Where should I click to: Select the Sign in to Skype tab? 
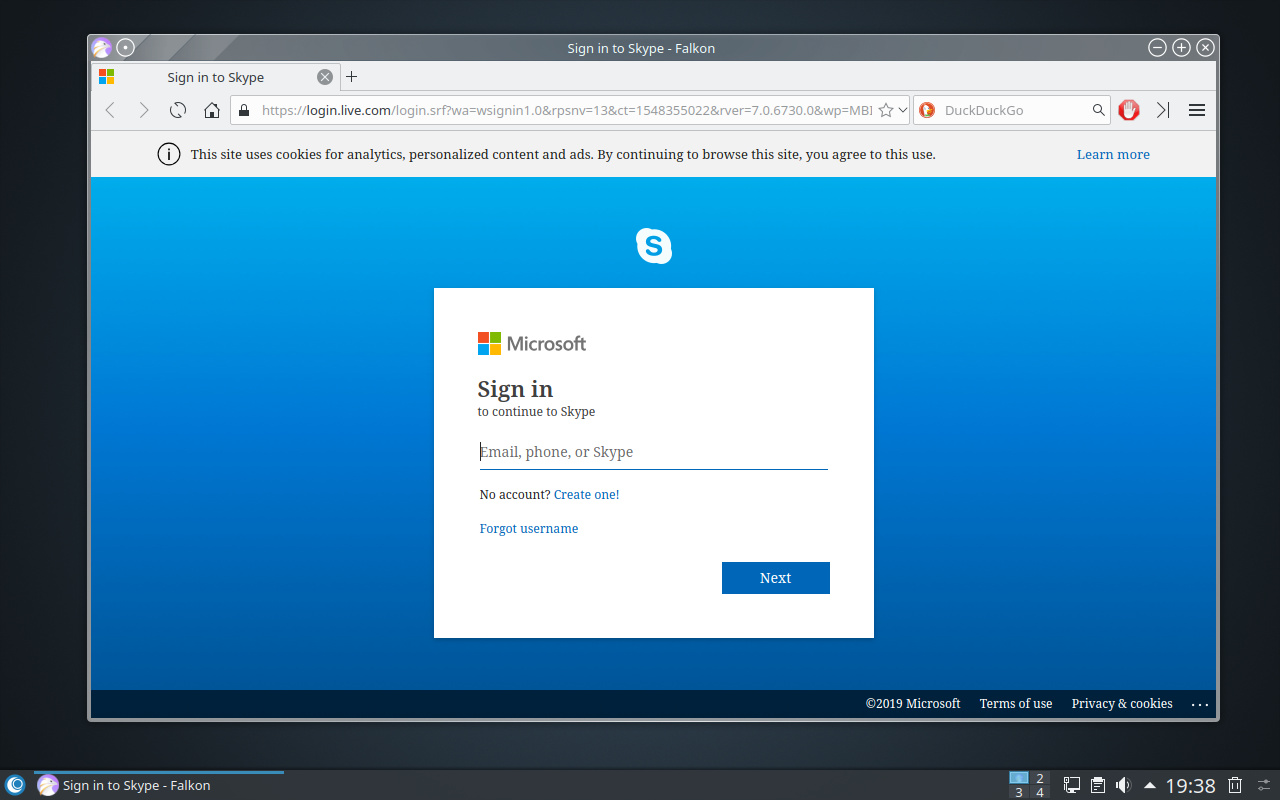click(x=216, y=77)
